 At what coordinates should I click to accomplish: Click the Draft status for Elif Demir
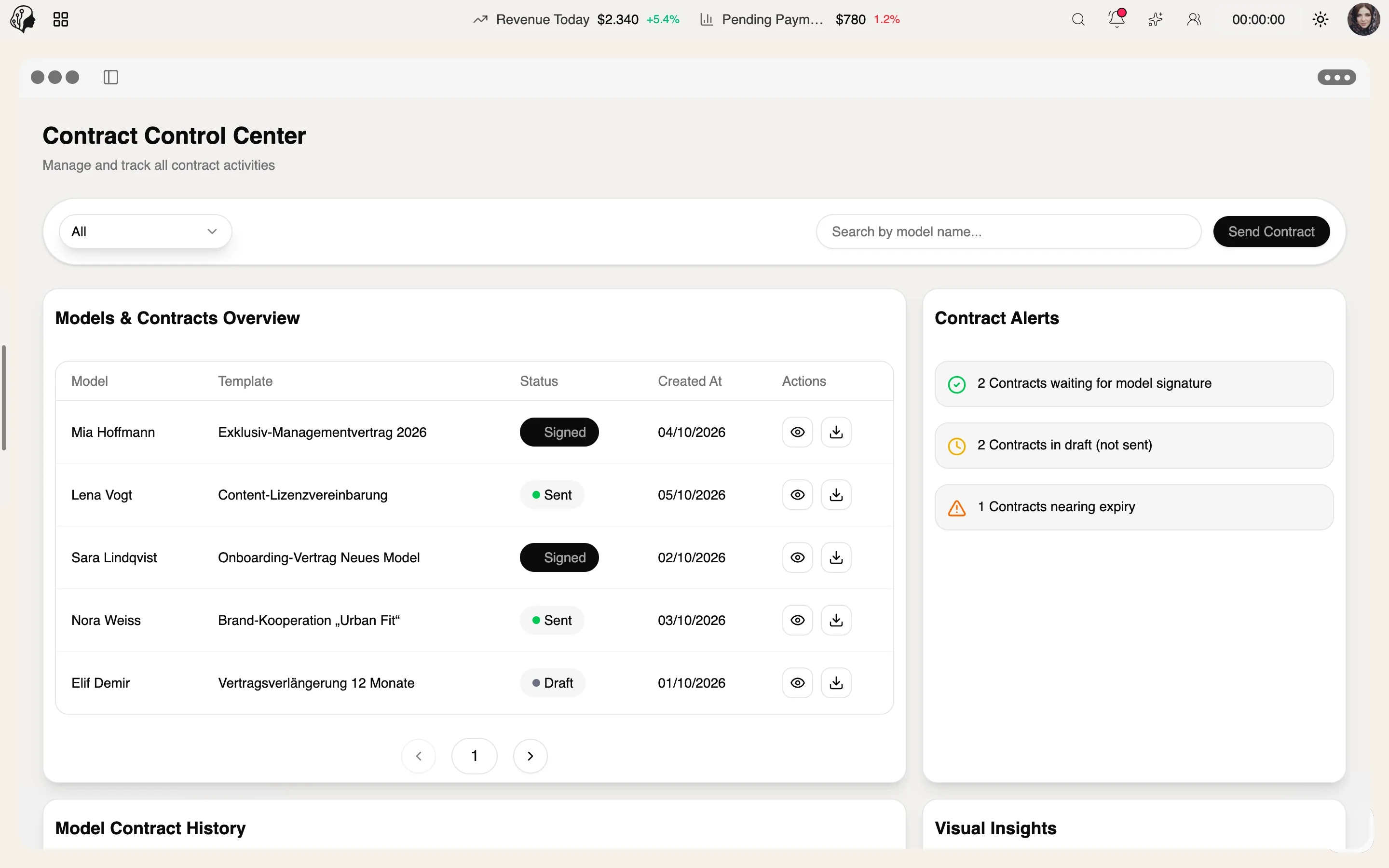[x=552, y=682]
